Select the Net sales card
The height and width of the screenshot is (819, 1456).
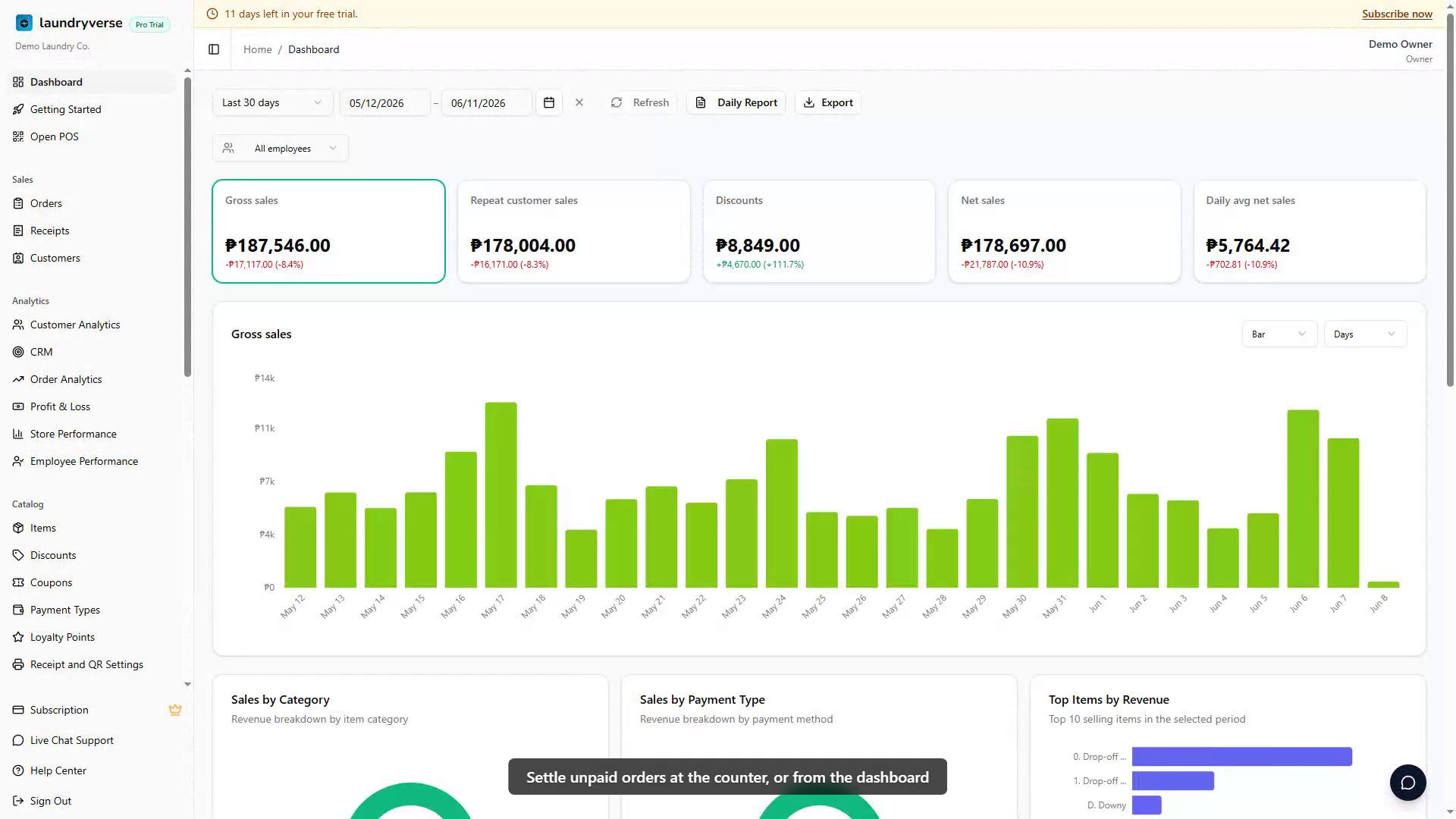1065,231
